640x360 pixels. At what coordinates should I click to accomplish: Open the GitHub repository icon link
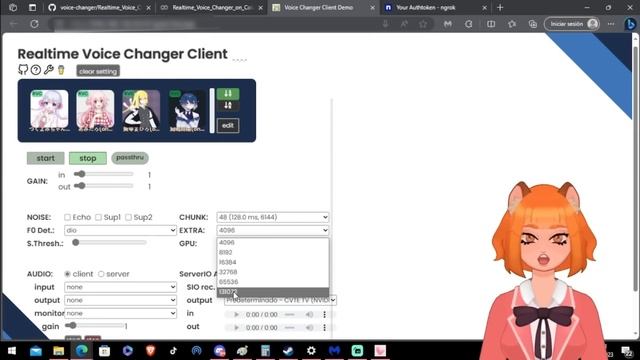click(22, 70)
